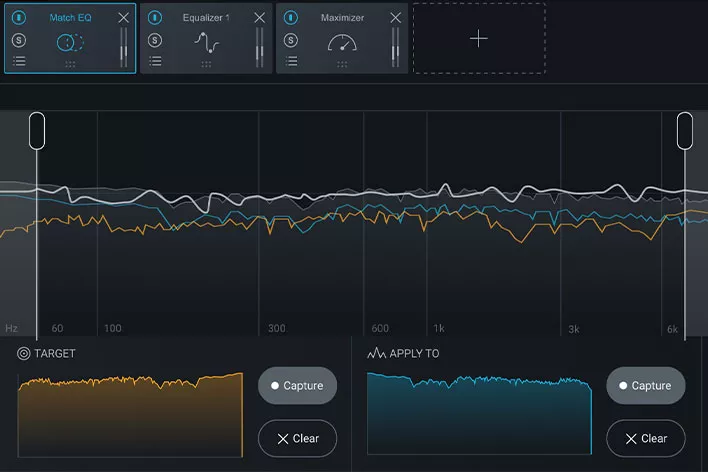This screenshot has height=472, width=708.
Task: Capture the Target spectrum
Action: pyautogui.click(x=297, y=386)
